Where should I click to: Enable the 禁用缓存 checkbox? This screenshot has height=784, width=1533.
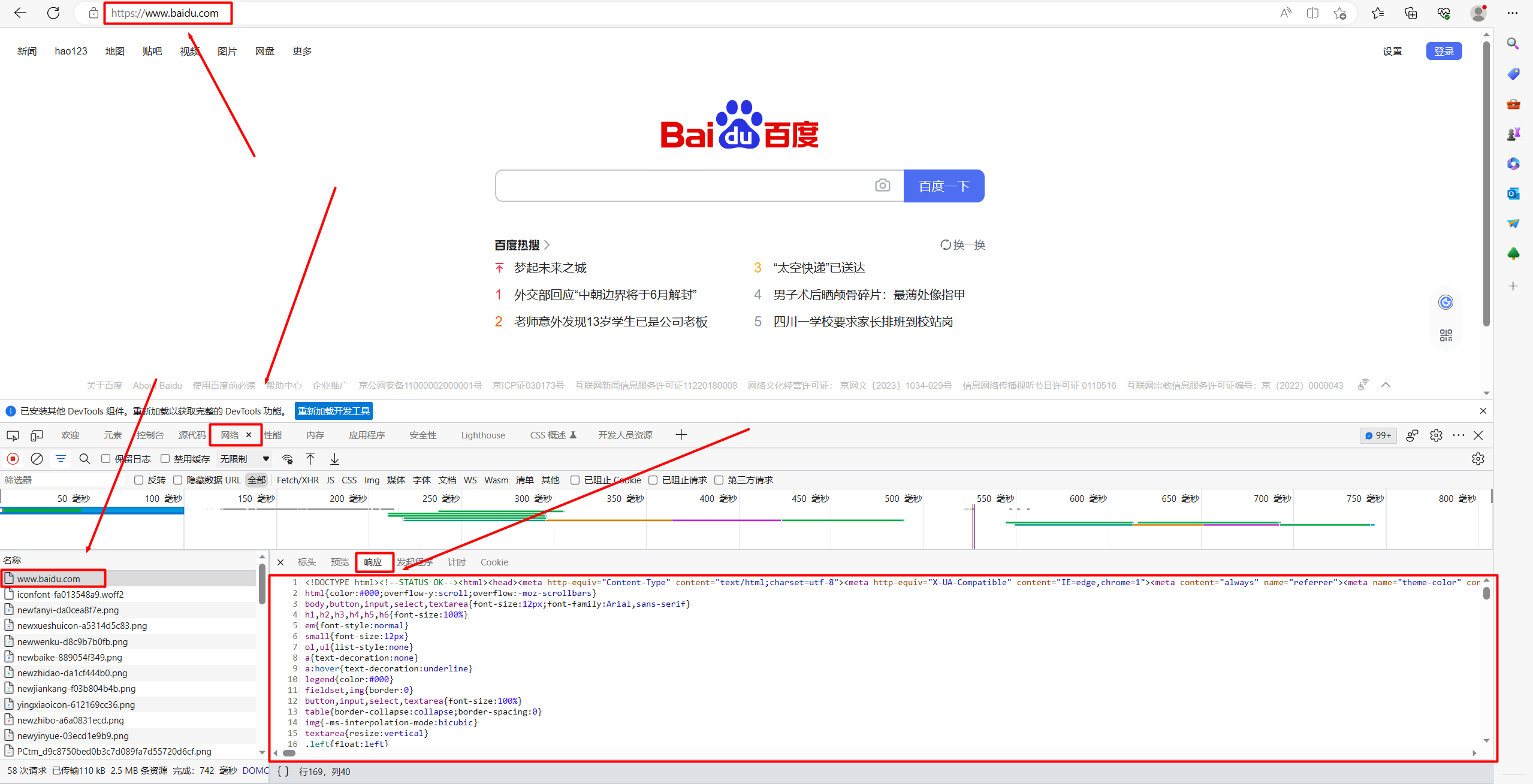pos(165,459)
